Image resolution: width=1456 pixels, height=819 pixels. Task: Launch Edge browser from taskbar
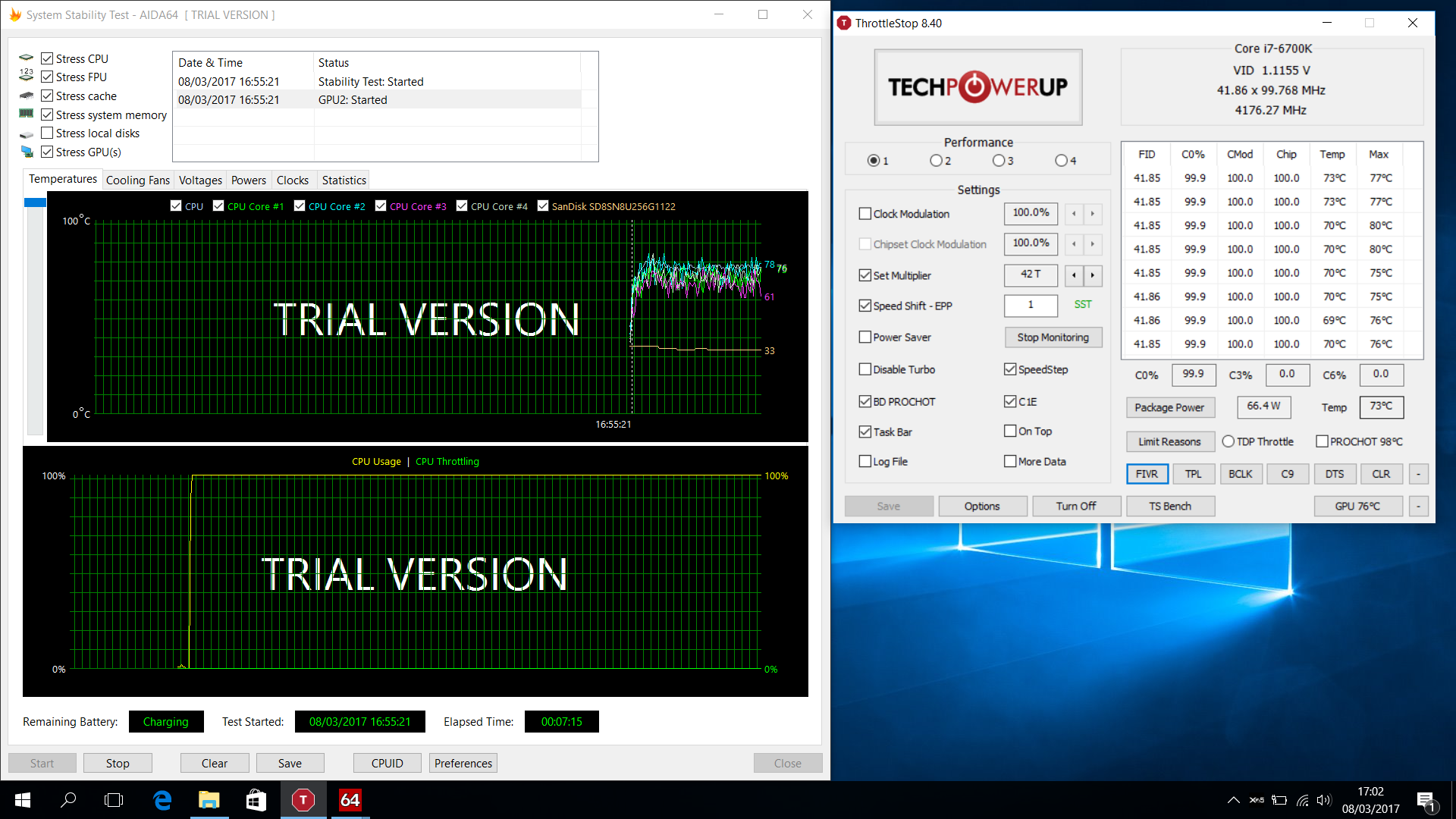162,800
